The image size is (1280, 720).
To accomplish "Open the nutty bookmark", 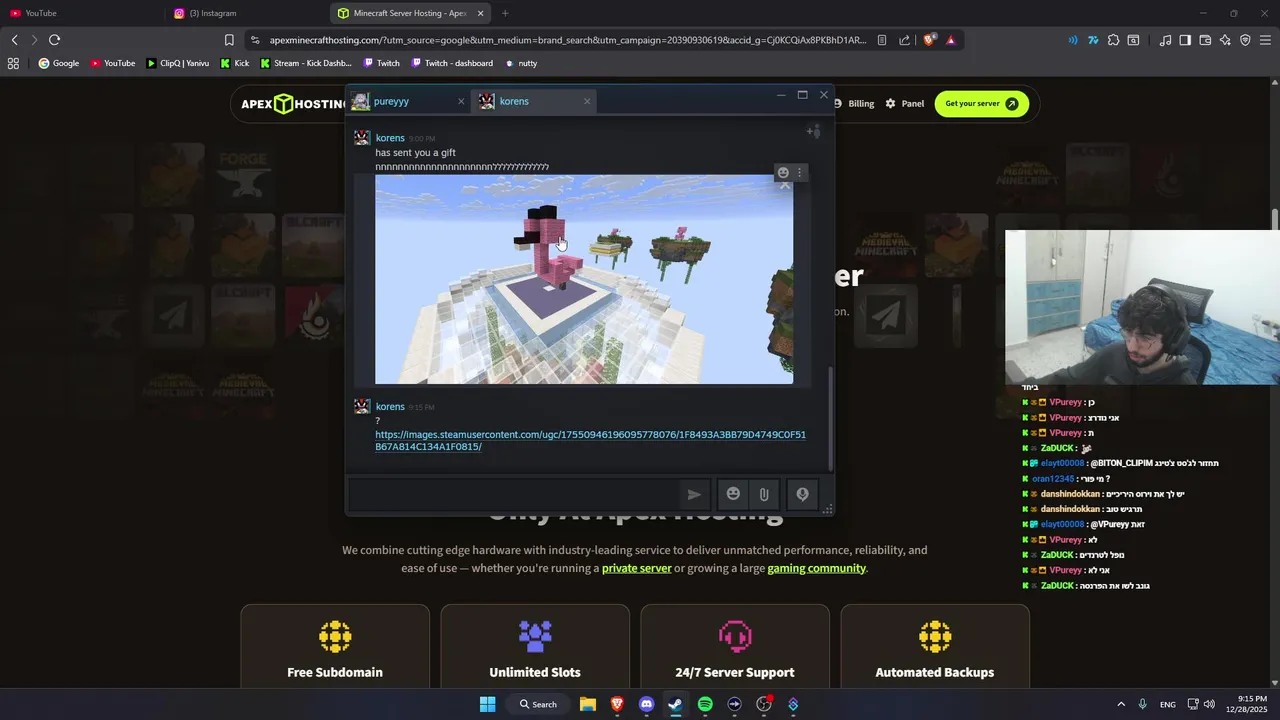I will [520, 63].
